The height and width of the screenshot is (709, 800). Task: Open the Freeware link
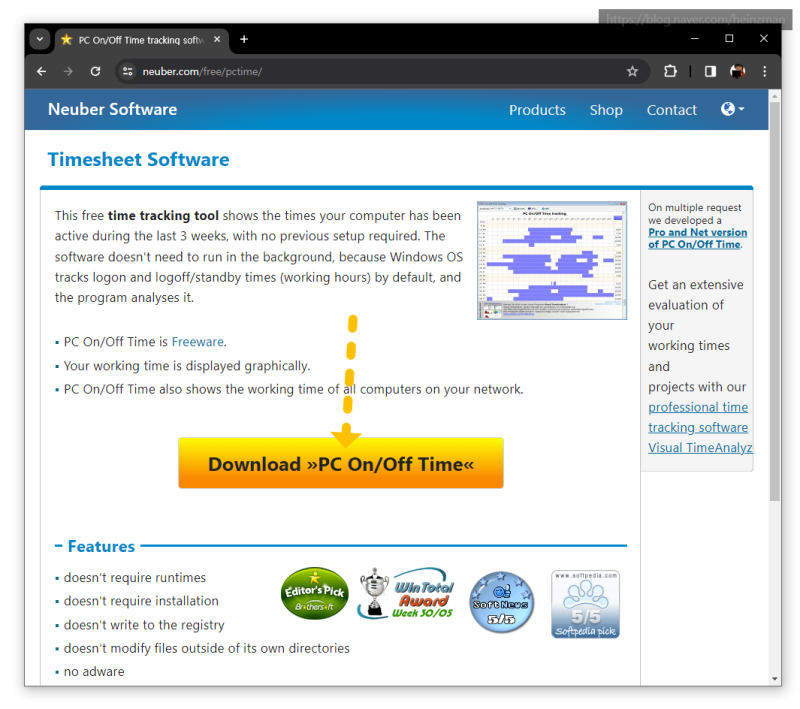[x=198, y=342]
